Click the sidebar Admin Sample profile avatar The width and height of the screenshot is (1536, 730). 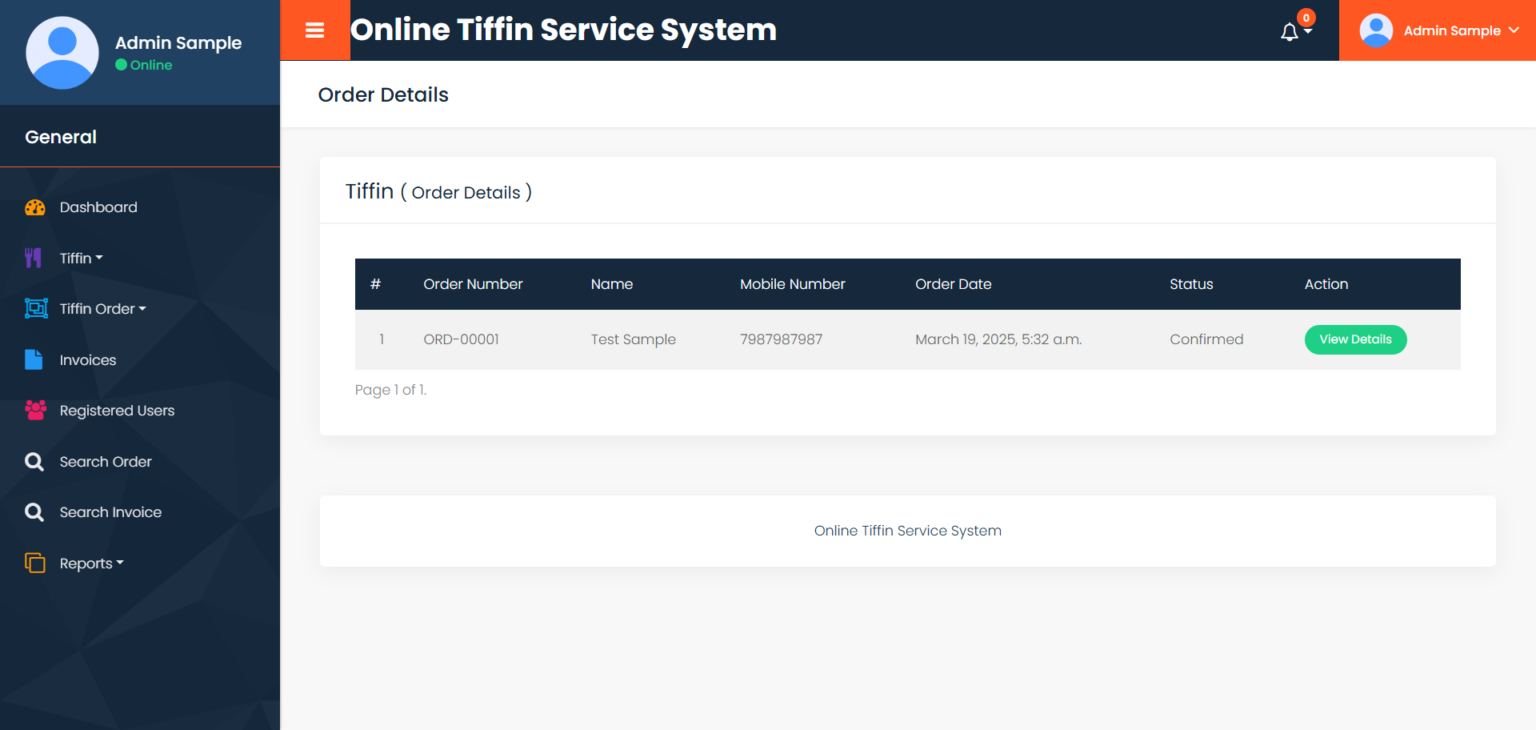point(62,53)
